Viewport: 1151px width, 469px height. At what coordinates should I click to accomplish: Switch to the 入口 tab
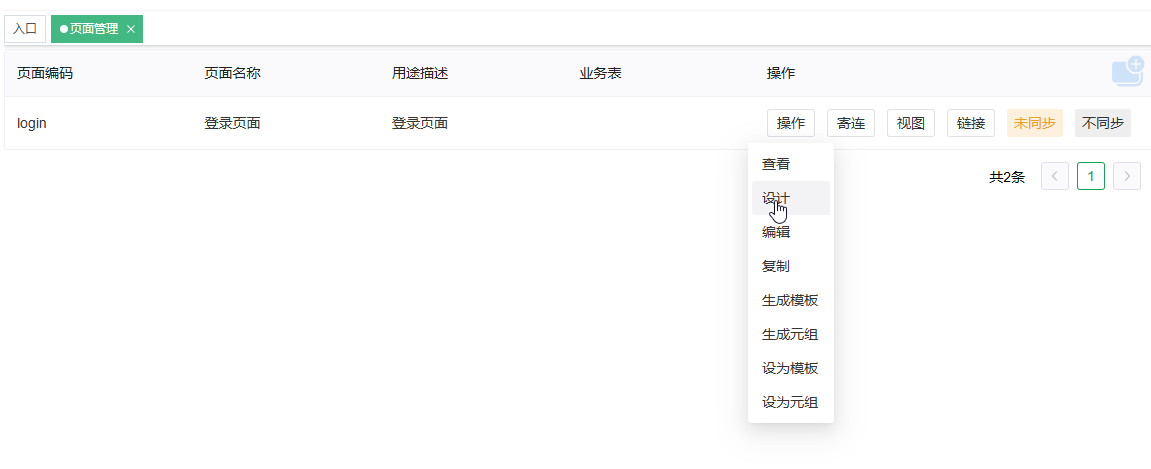pyautogui.click(x=25, y=29)
